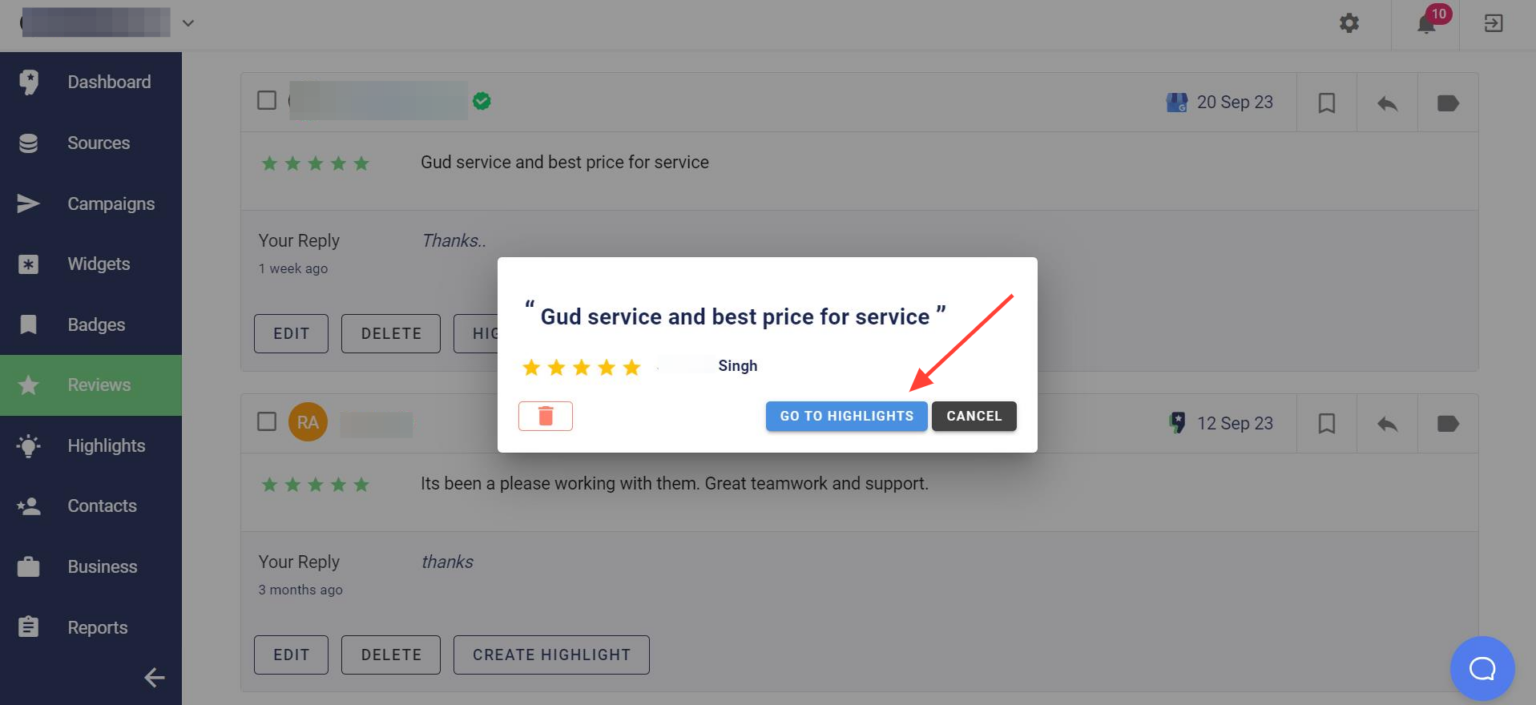This screenshot has width=1536, height=705.
Task: Click Cancel in the highlight dialog
Action: [973, 416]
